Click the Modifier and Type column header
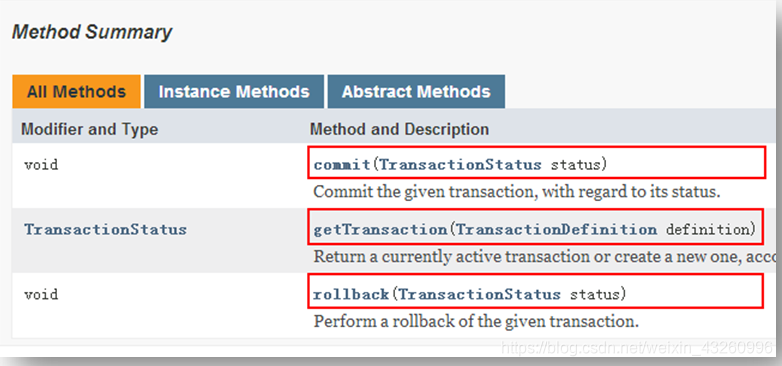 (89, 129)
